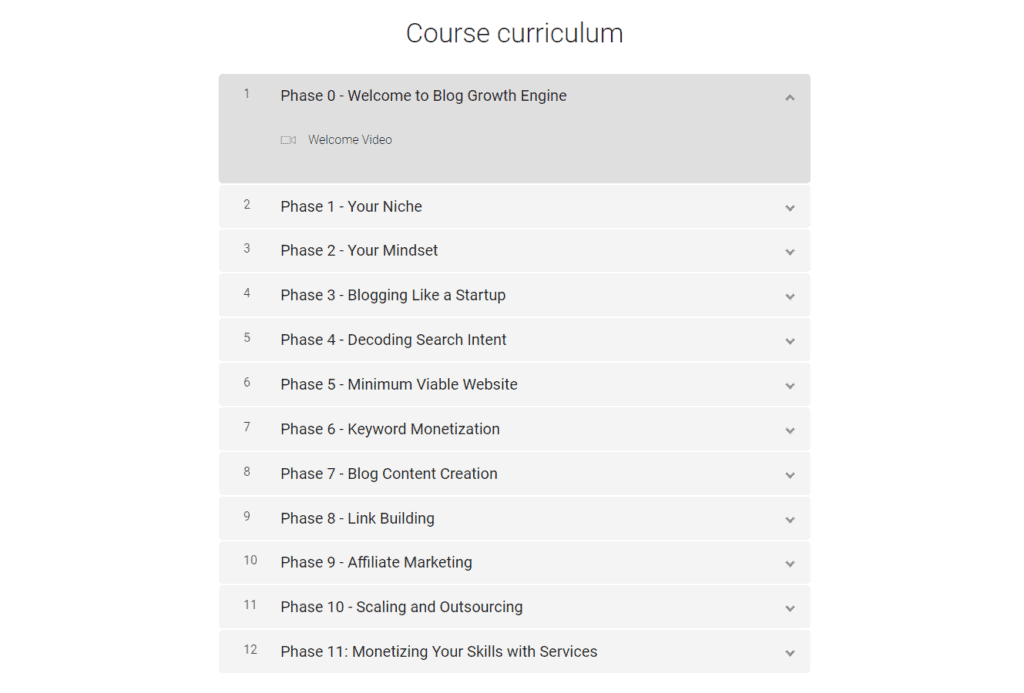Expand Phase 7 - Blog Content Creation
1024x693 pixels.
(790, 474)
